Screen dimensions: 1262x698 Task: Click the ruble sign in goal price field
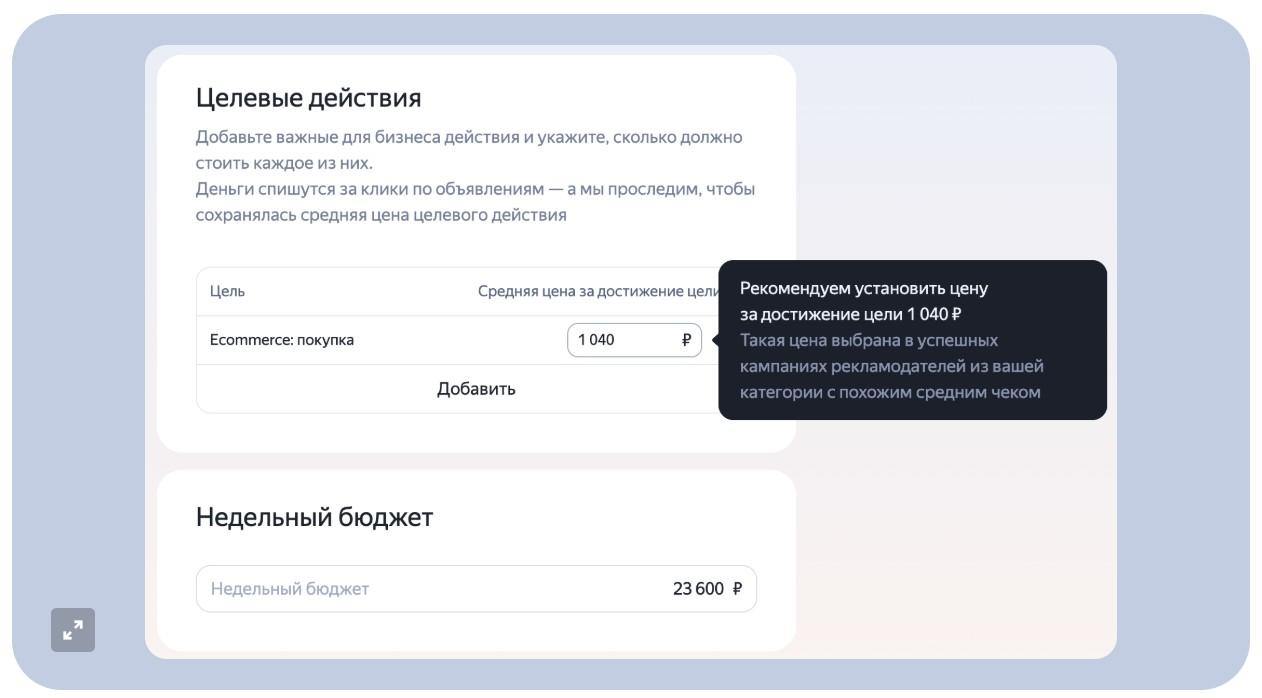(x=686, y=340)
